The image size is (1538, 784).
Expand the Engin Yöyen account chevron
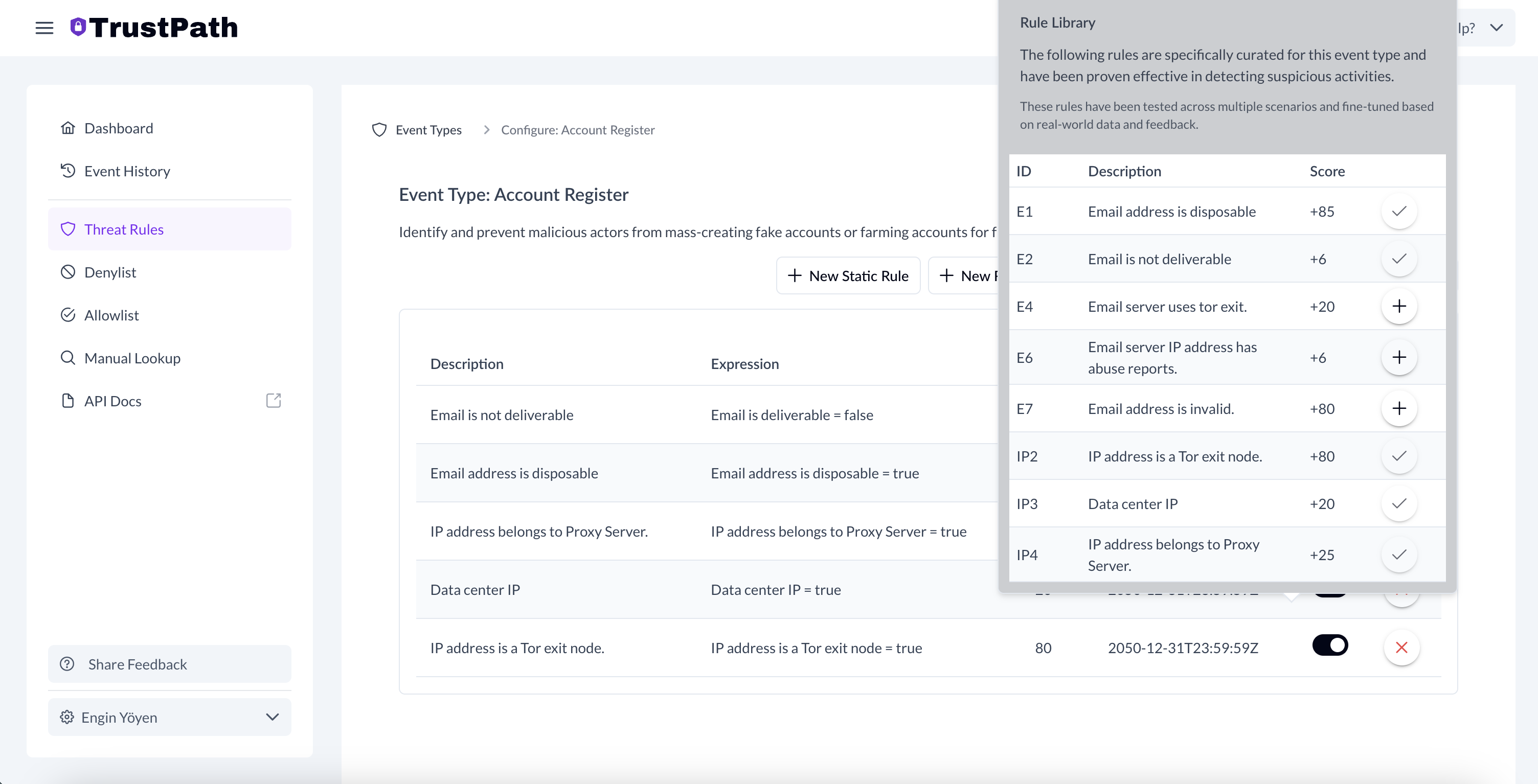273,717
